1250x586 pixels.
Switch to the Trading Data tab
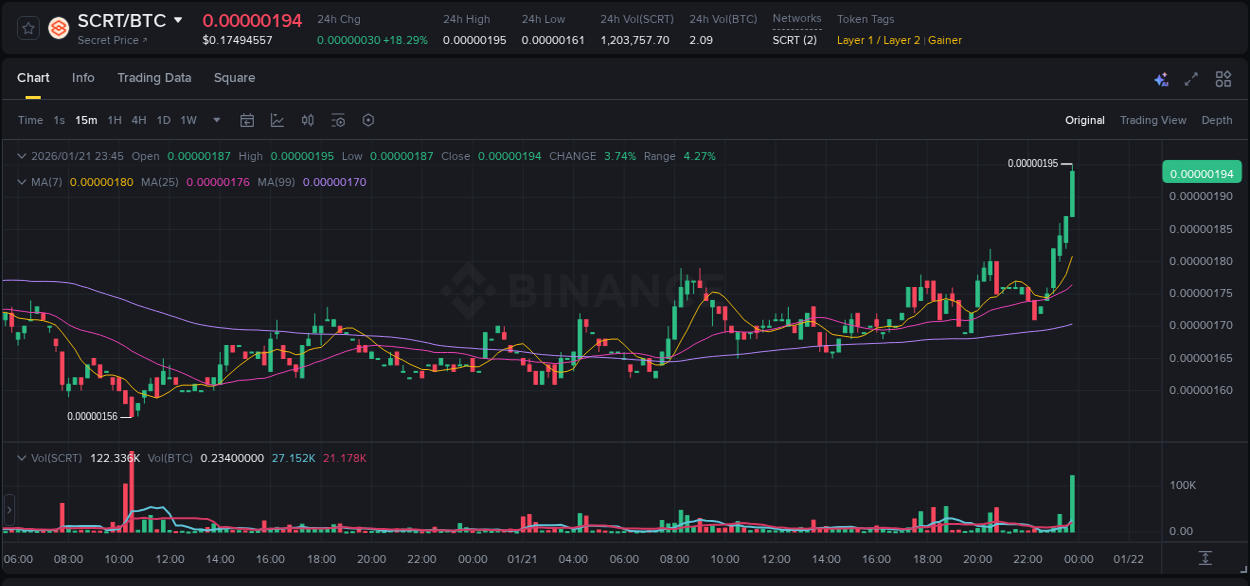(x=154, y=78)
